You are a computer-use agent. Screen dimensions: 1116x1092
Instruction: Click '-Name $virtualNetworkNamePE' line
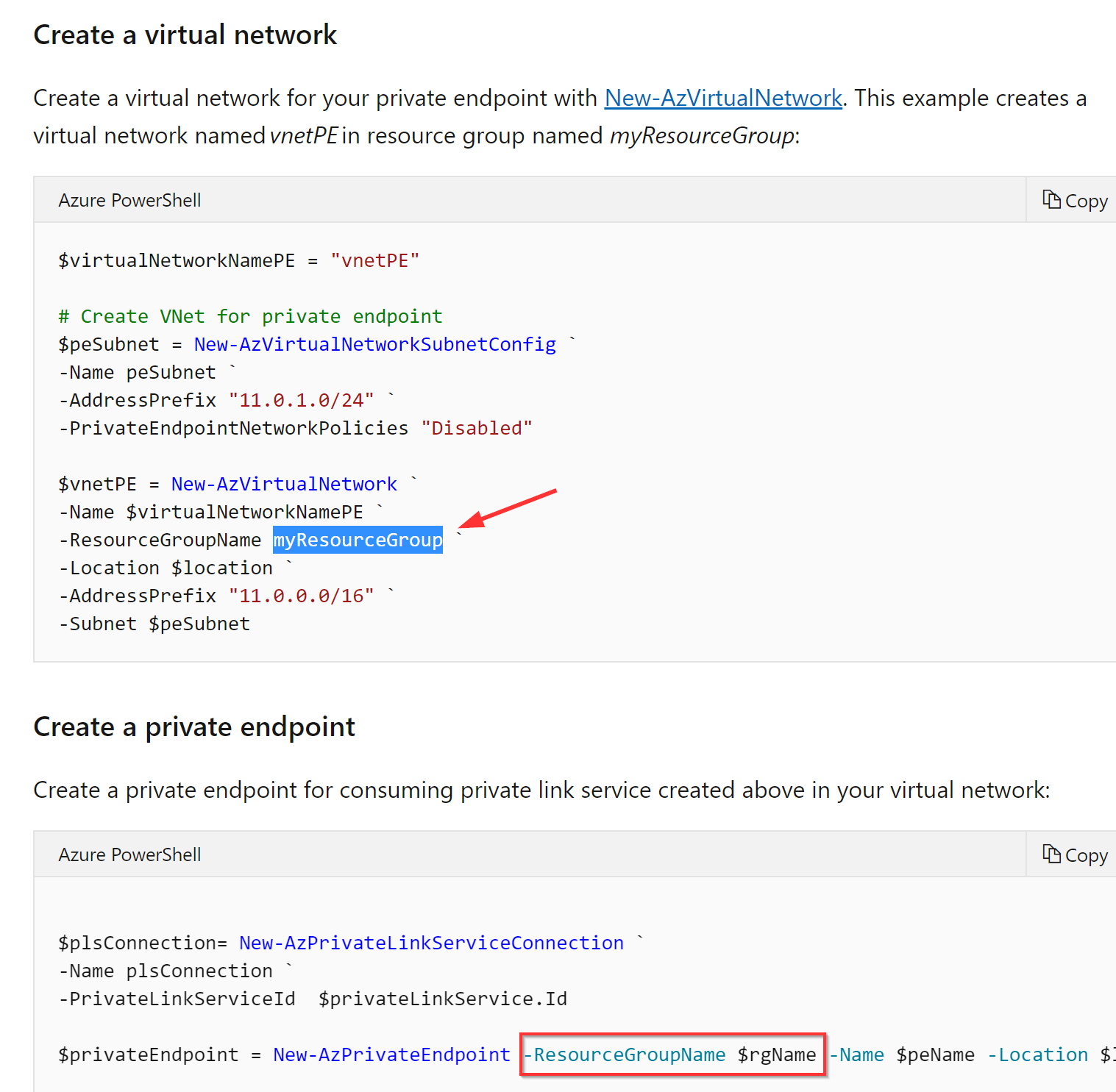pyautogui.click(x=211, y=512)
